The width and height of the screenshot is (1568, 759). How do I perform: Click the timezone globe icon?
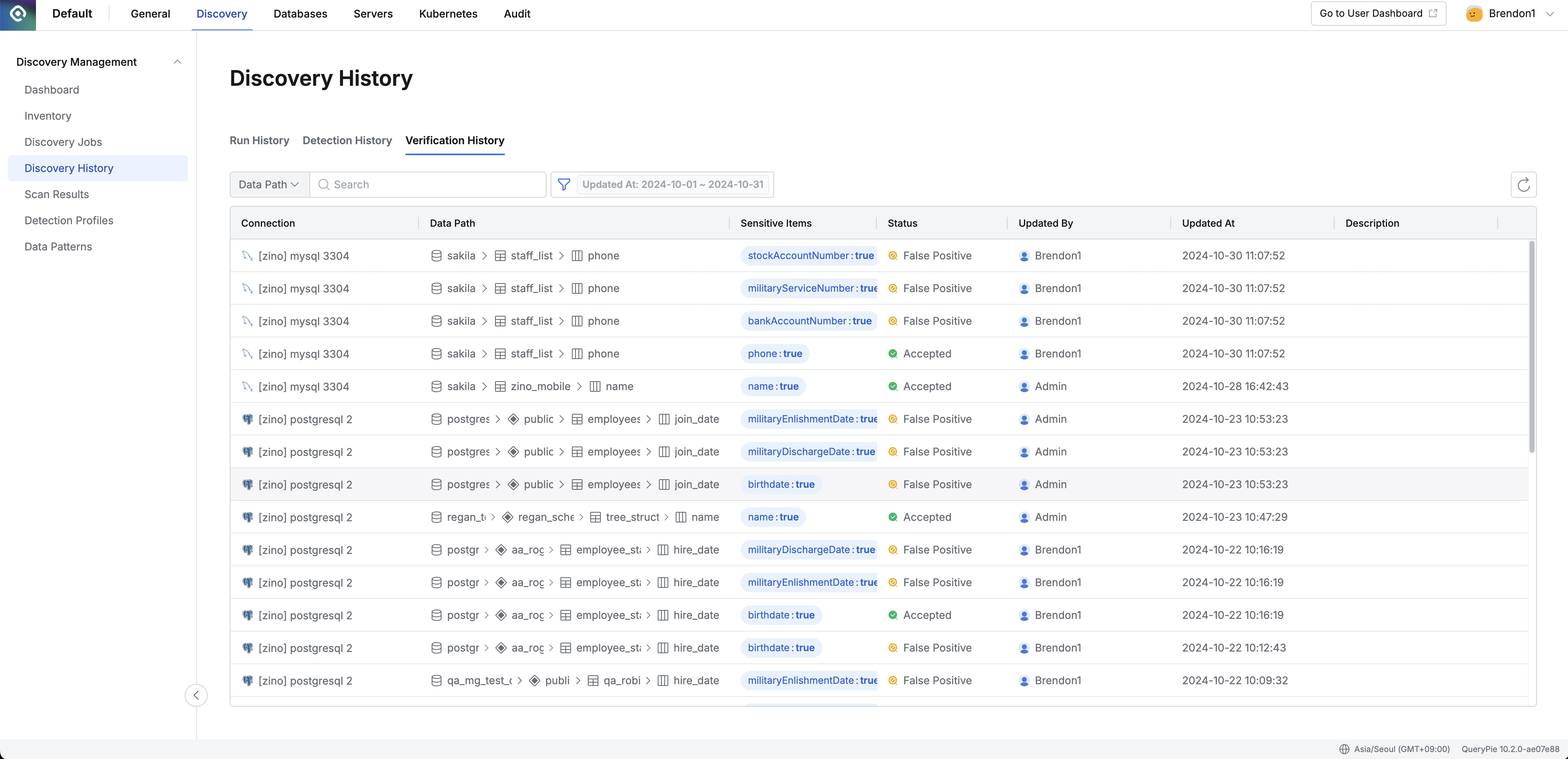tap(1344, 749)
